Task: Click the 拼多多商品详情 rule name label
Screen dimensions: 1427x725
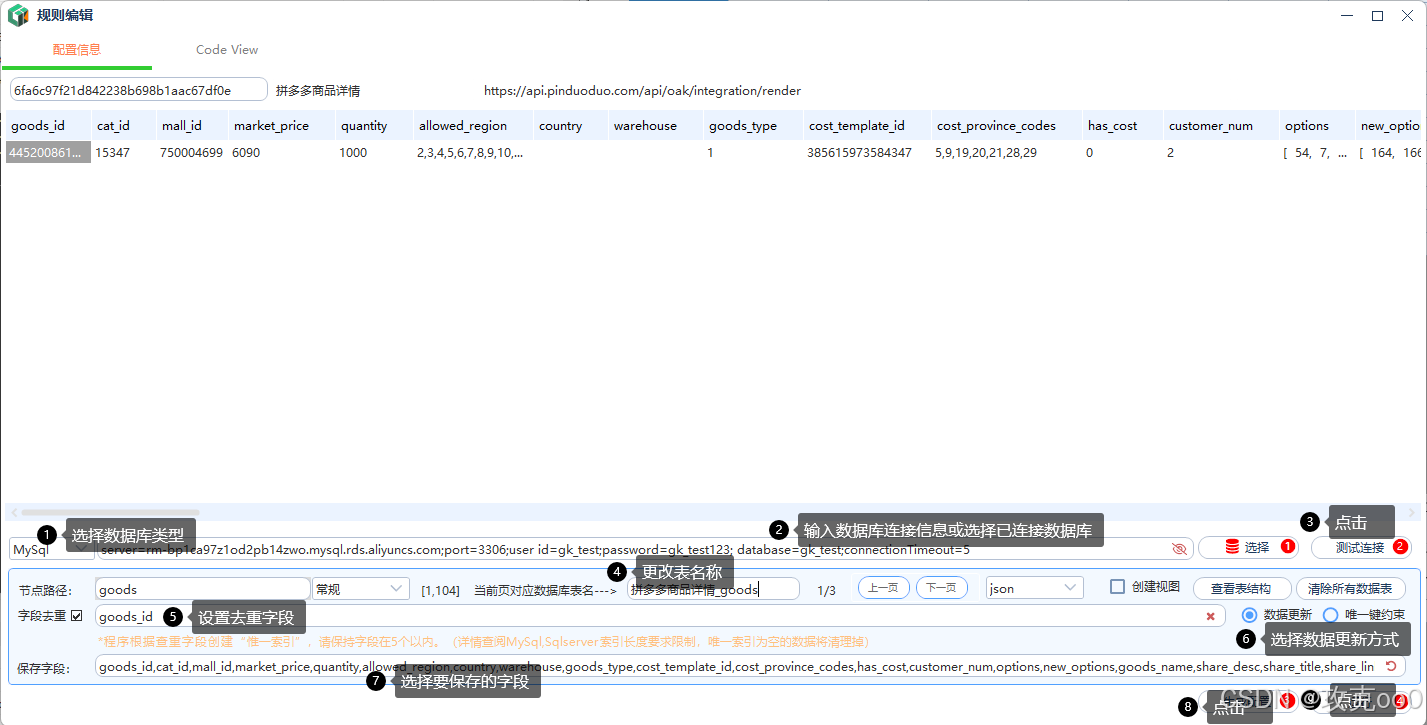Action: coord(318,90)
